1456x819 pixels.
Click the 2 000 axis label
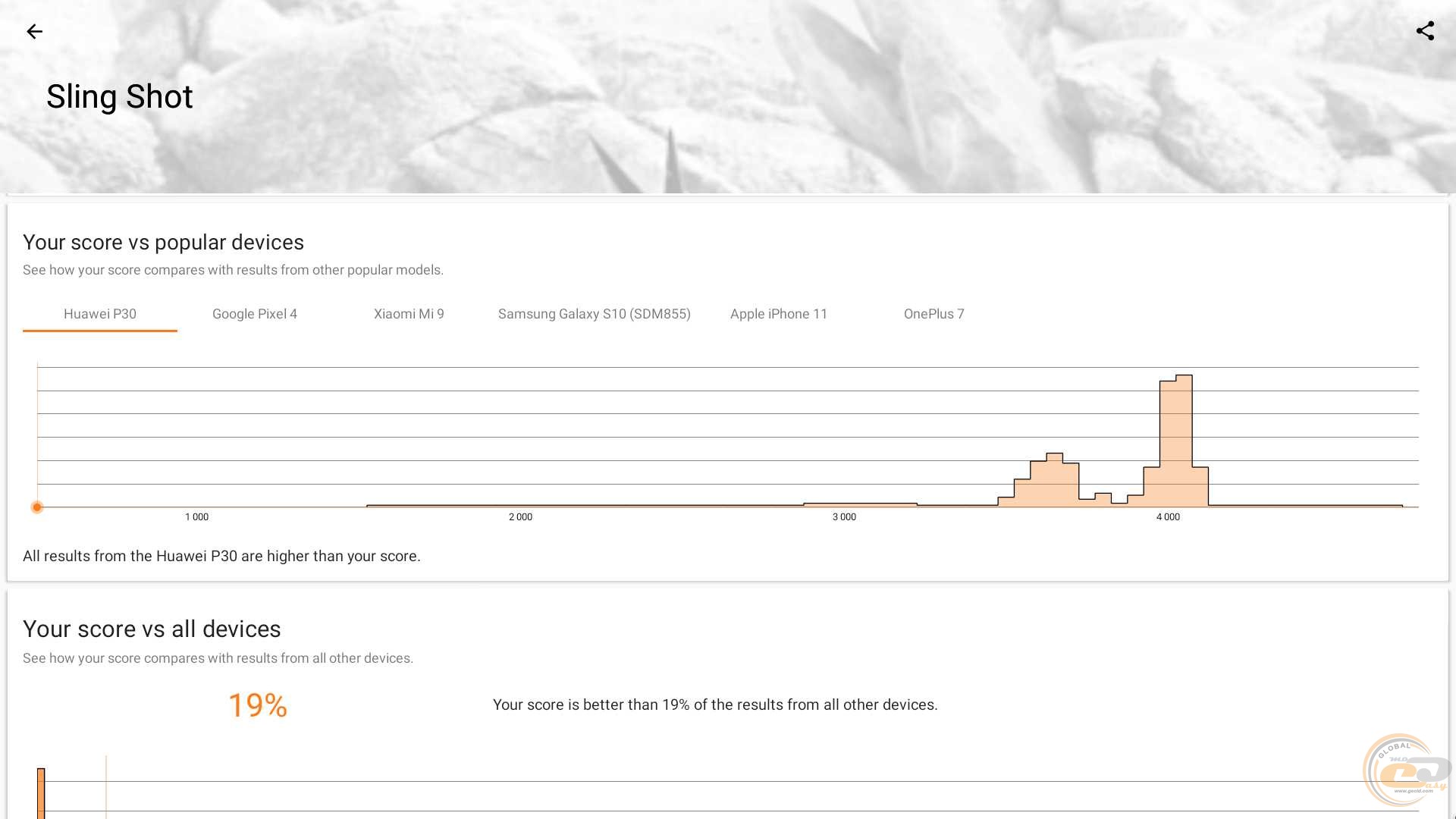pos(520,517)
